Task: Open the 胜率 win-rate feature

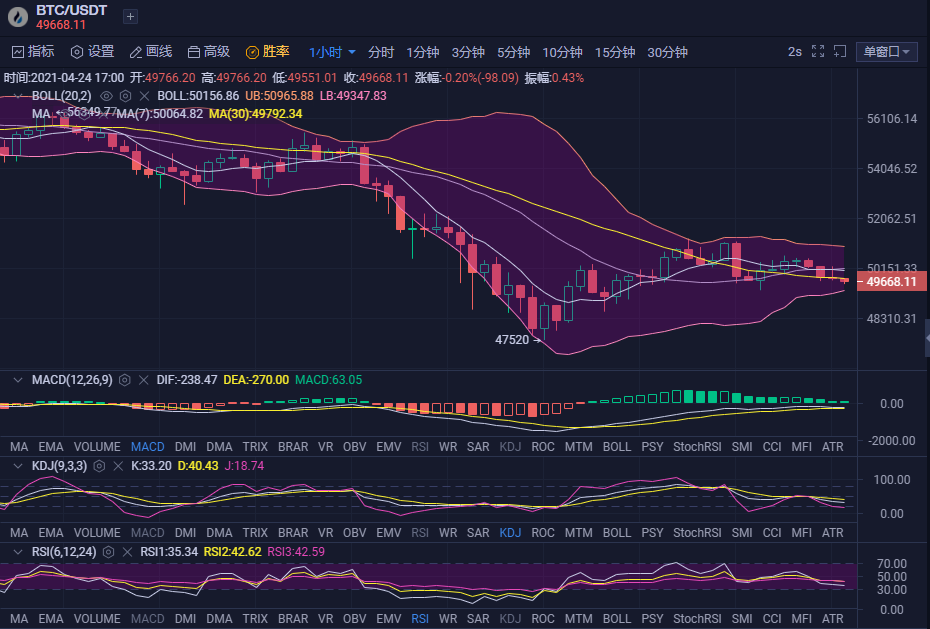Action: 268,52
